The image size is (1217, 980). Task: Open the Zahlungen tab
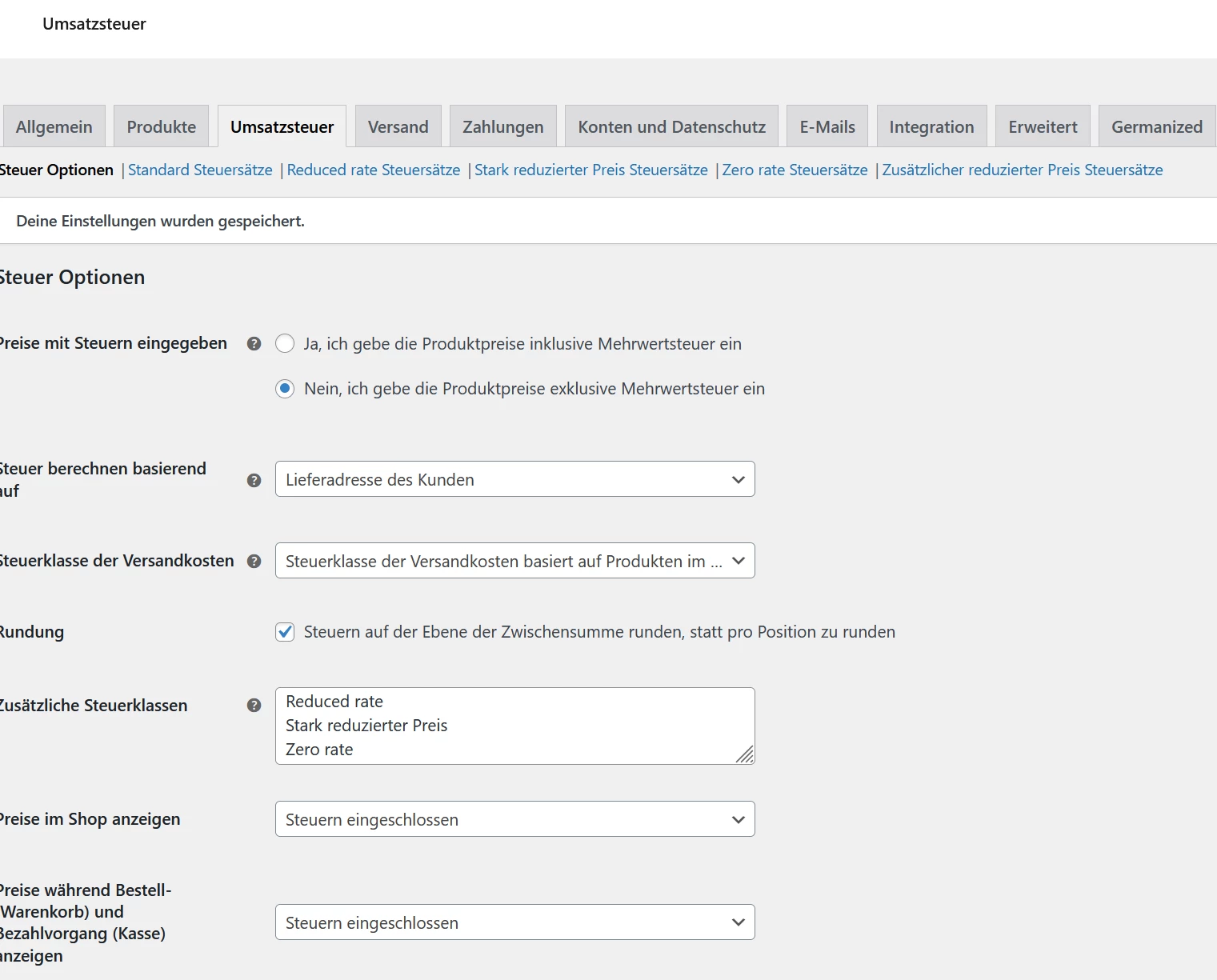(x=503, y=126)
